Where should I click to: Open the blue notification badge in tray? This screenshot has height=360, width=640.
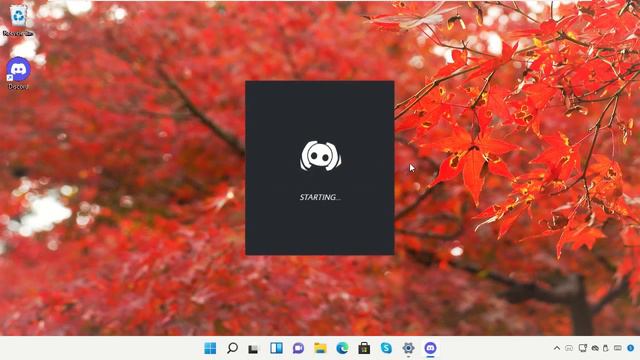(631, 348)
